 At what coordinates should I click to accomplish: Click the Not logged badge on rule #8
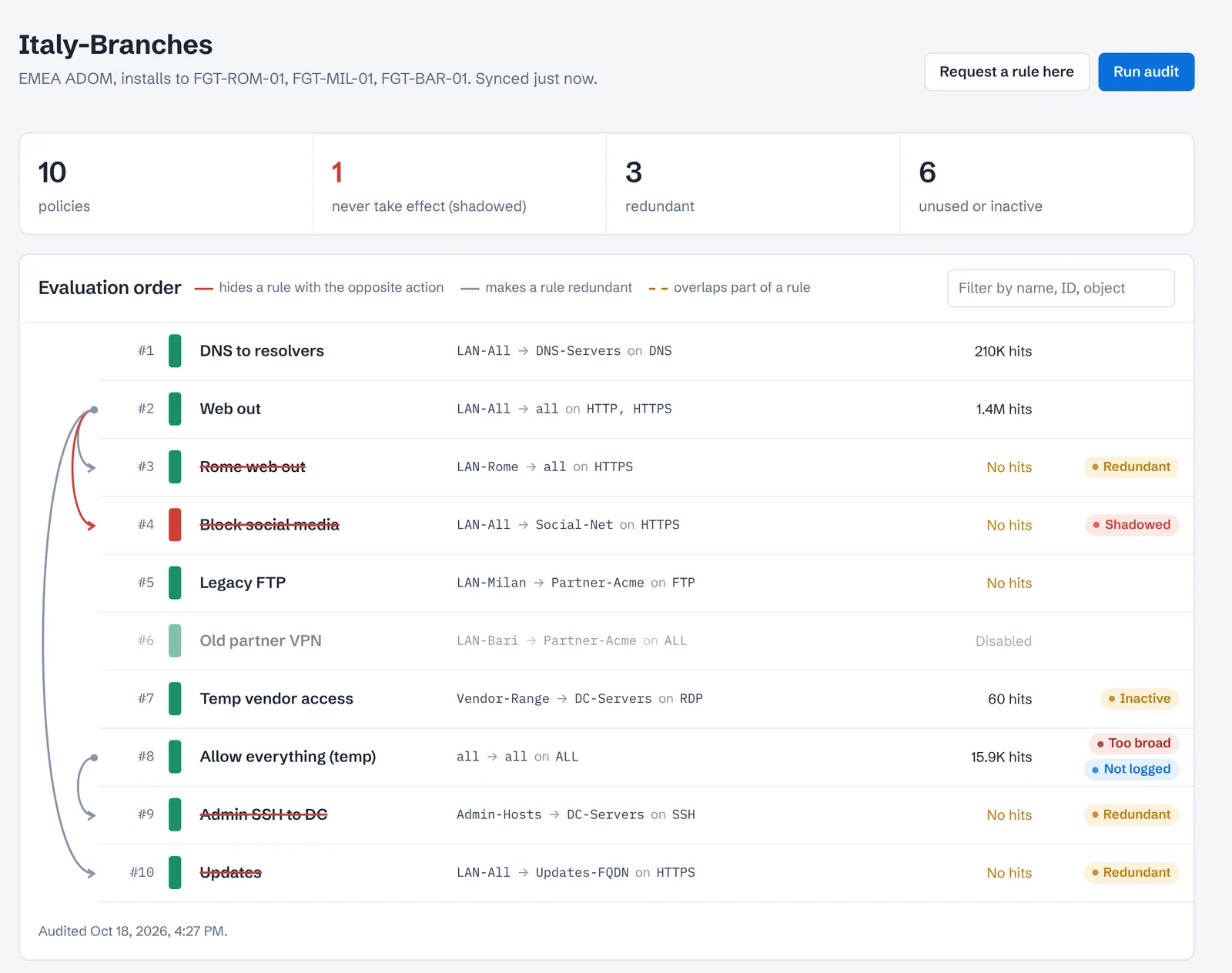(1131, 769)
